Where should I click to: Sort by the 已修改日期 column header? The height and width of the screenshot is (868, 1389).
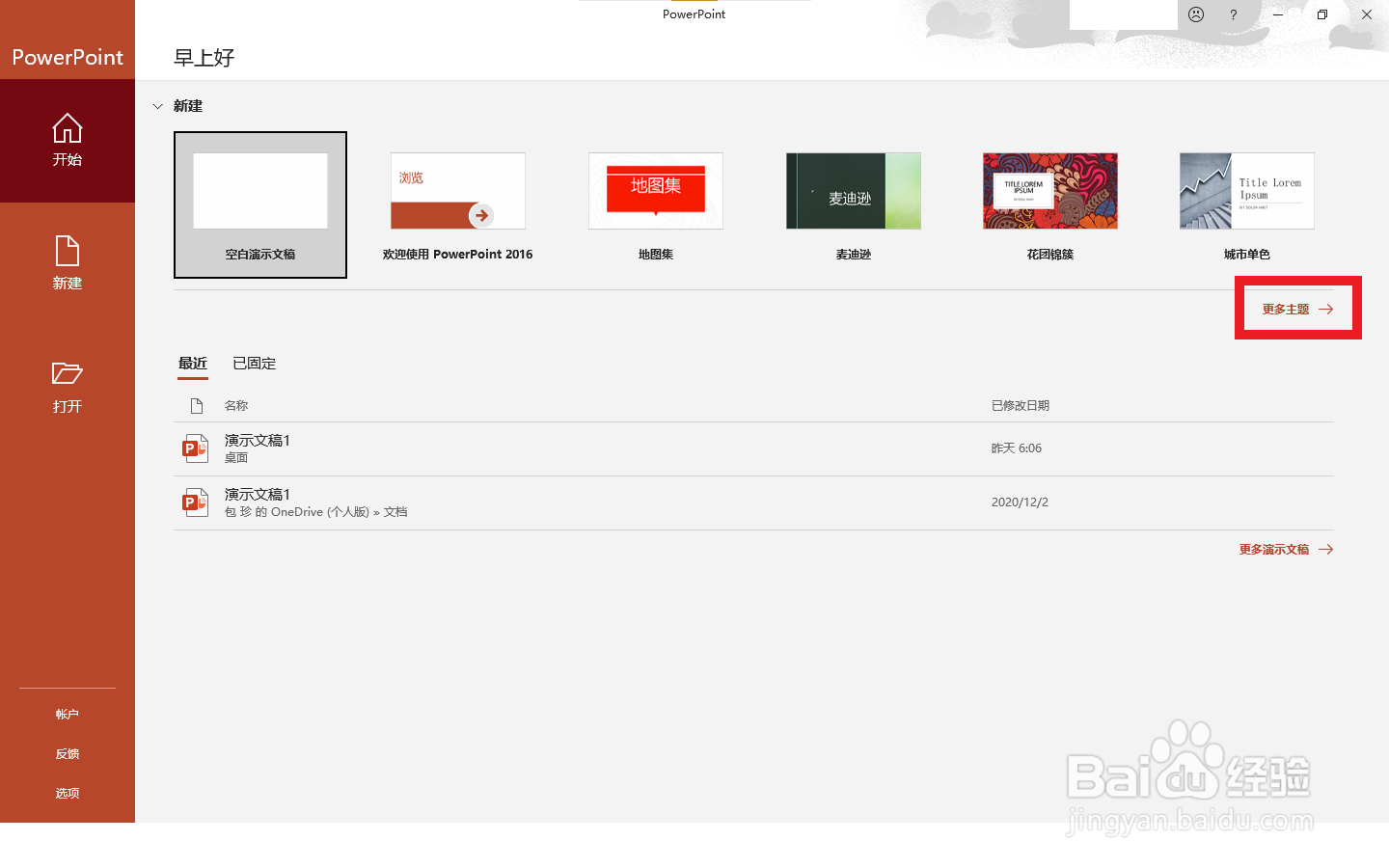coord(1021,406)
